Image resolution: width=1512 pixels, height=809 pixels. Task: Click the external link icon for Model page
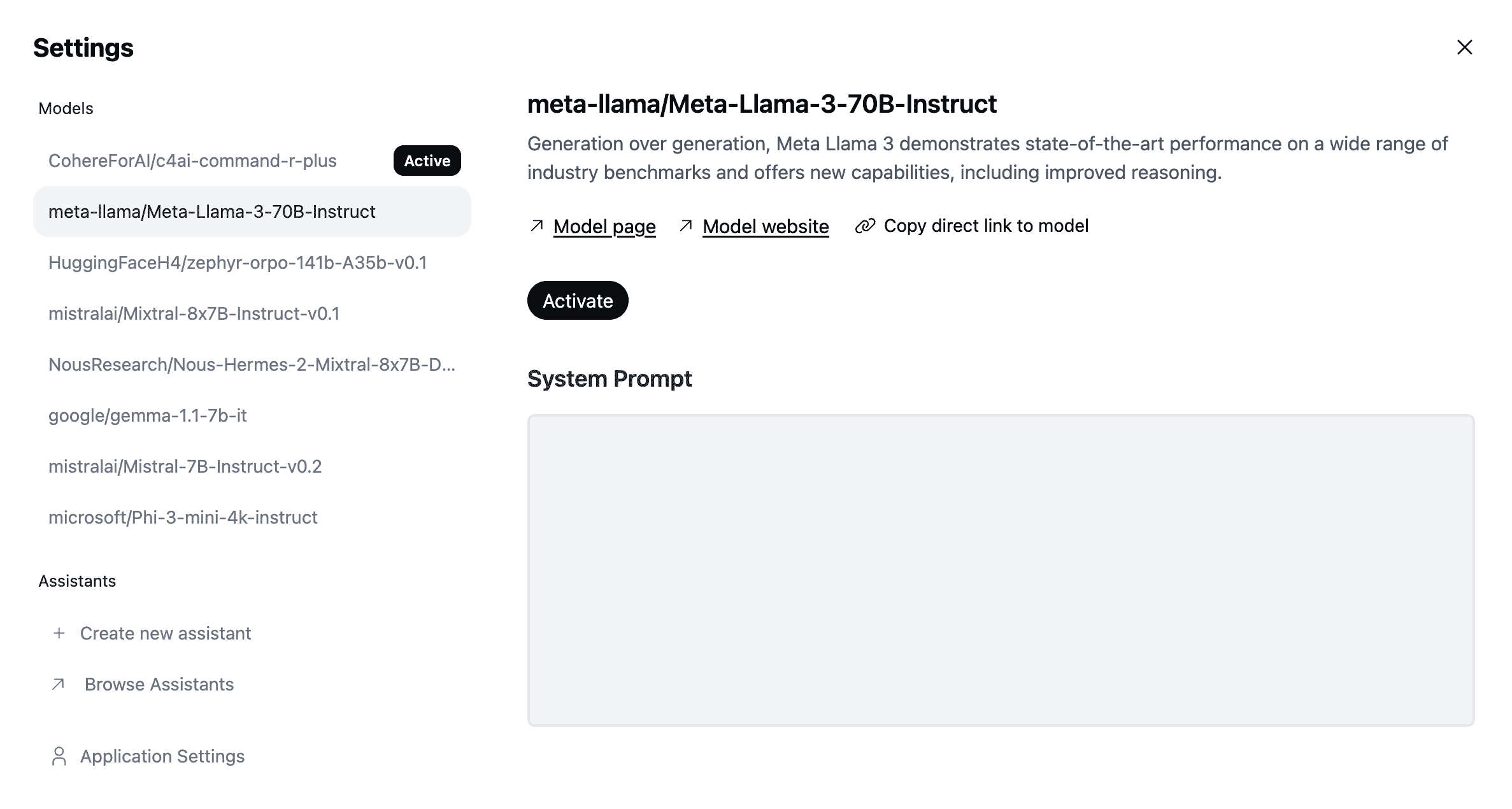(x=537, y=225)
